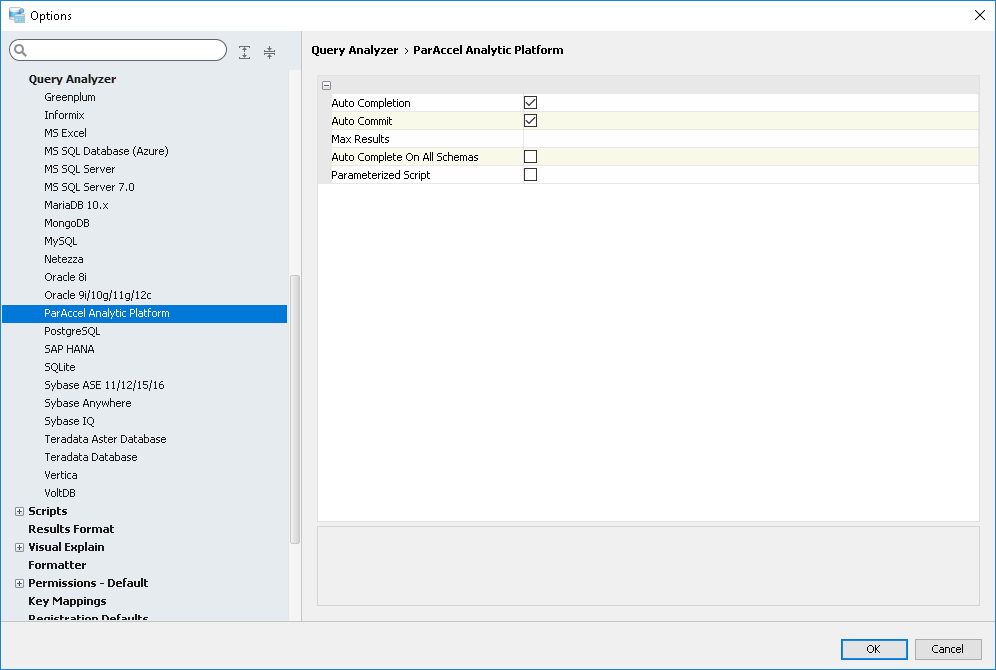Select PostgreSQL in the options tree

72,331
